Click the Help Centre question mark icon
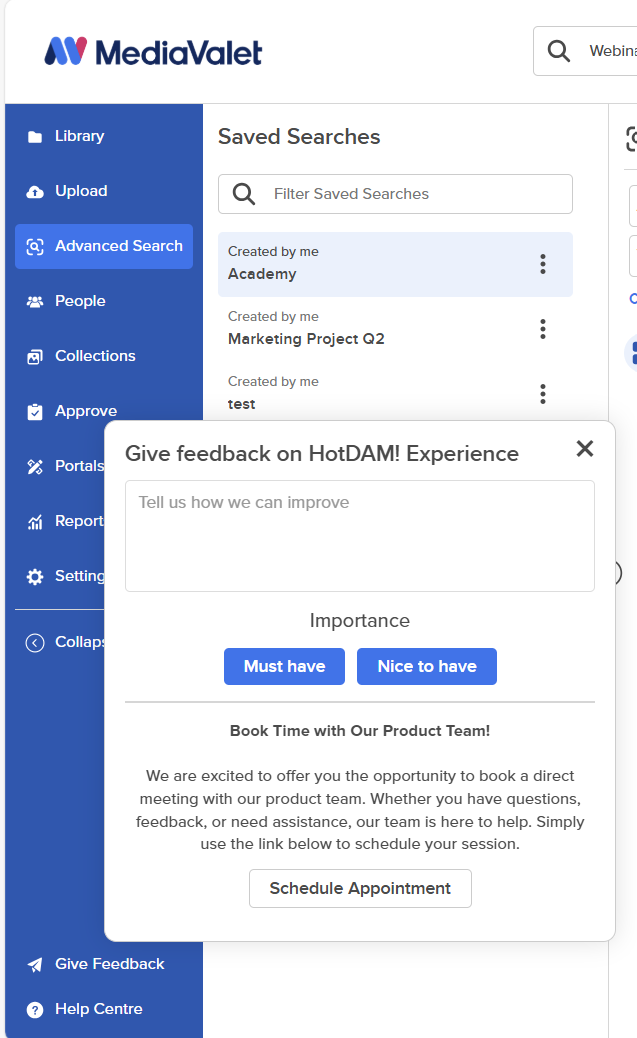 pyautogui.click(x=34, y=1010)
